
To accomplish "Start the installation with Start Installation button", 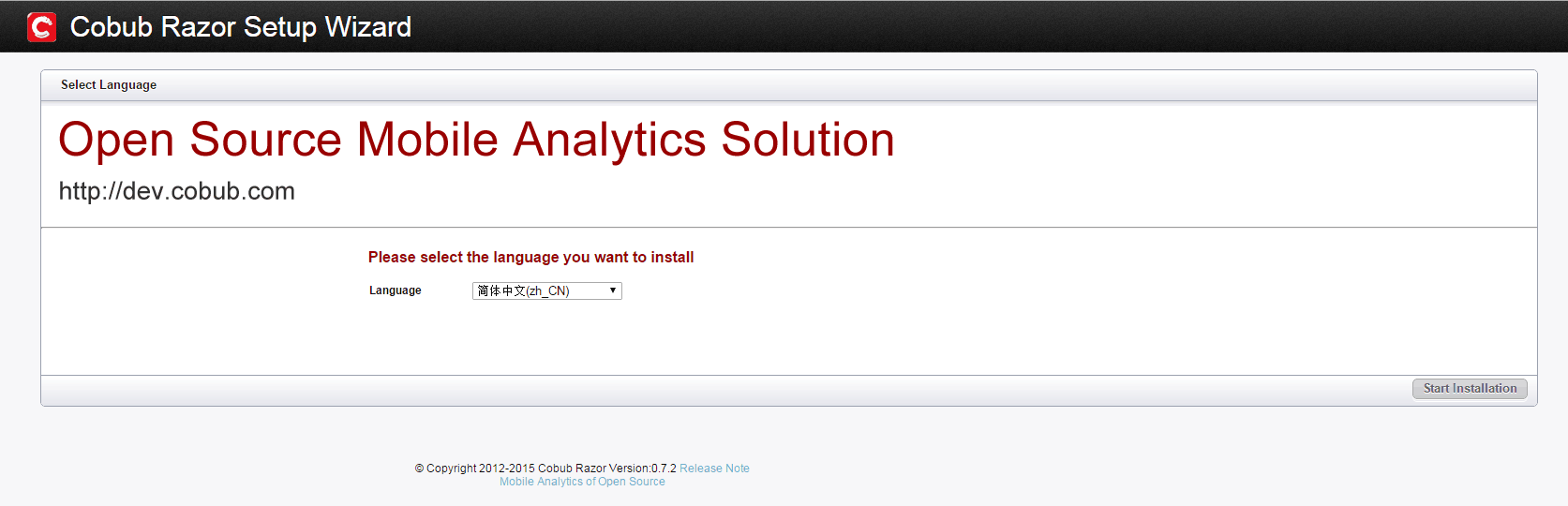I will (1470, 388).
